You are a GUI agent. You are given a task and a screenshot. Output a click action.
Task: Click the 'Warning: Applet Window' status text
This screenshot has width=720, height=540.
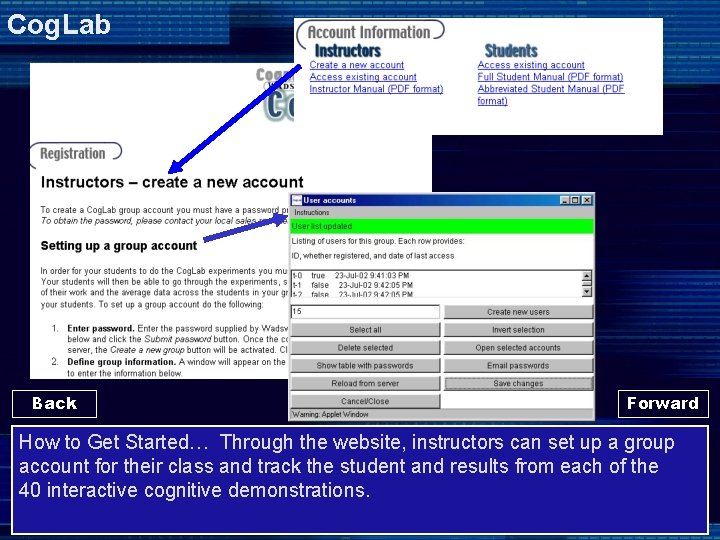point(330,414)
